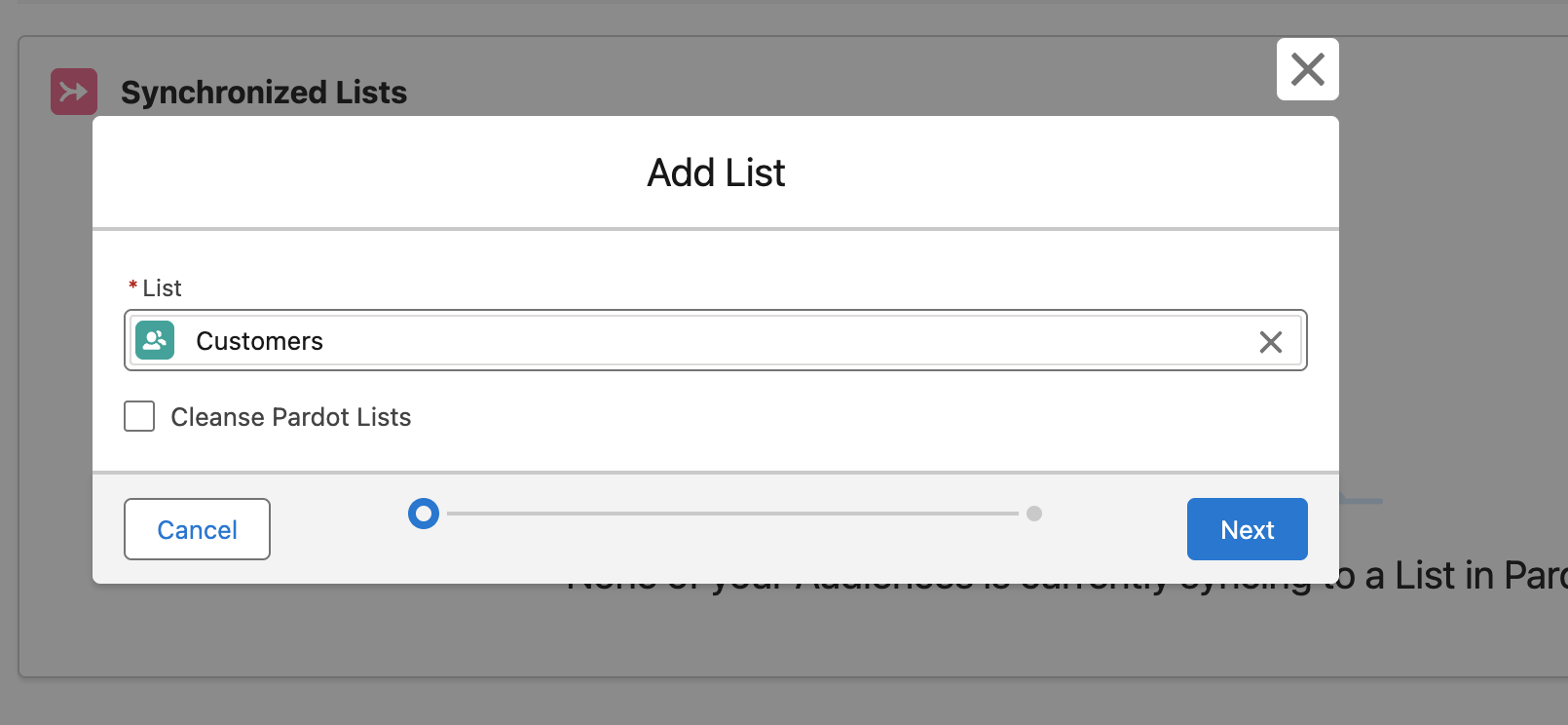
Task: Click the progress line between steps
Action: 732,514
